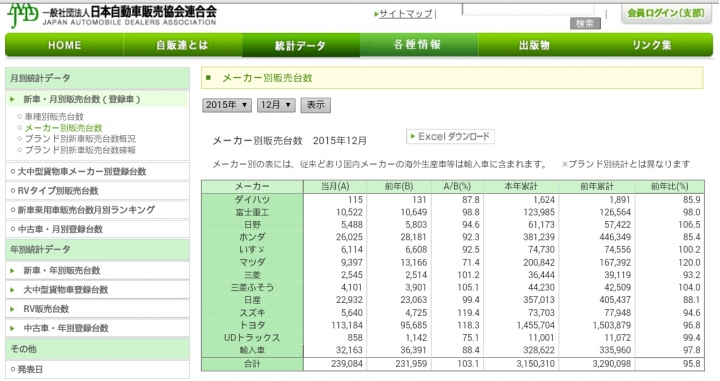Click the site search input field
This screenshot has height=381, width=720.
[x=528, y=10]
